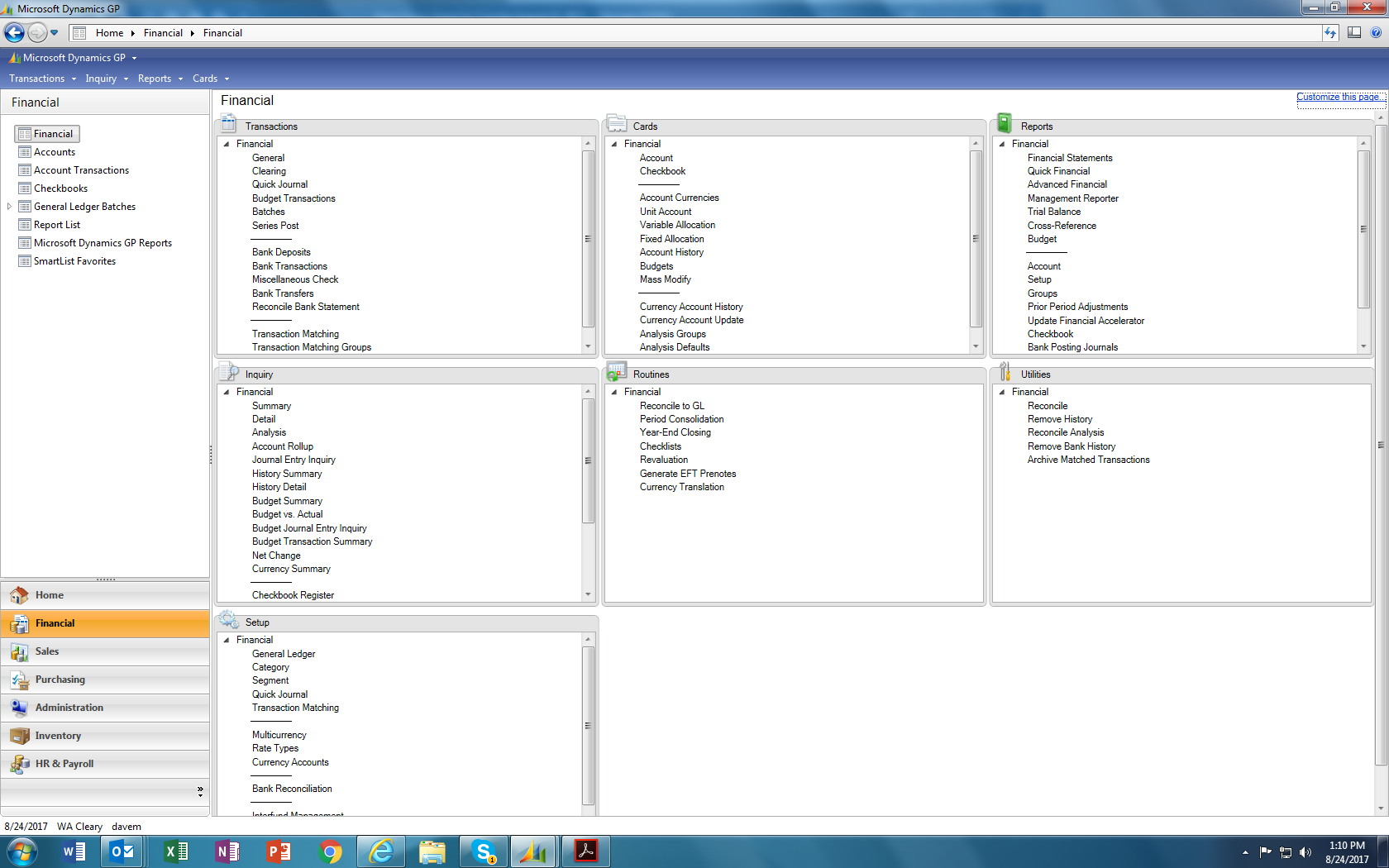Click the Customize this page link
The width and height of the screenshot is (1389, 868).
[1340, 97]
